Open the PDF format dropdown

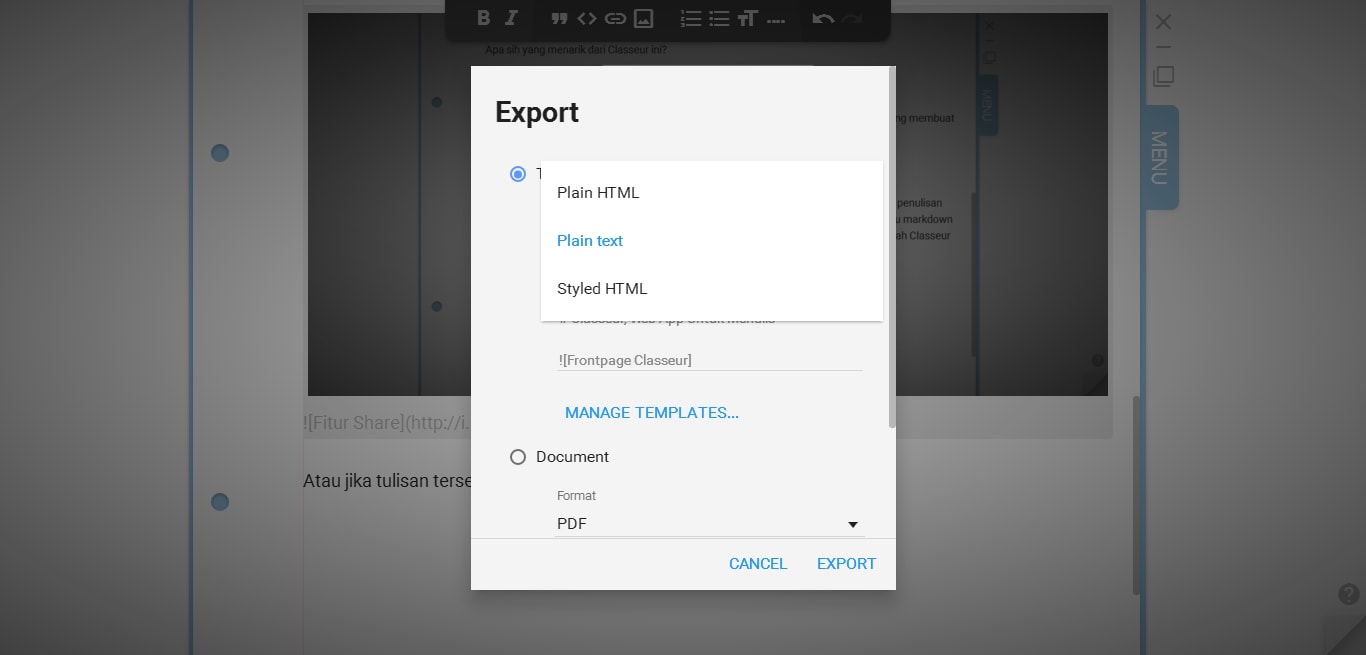click(710, 524)
